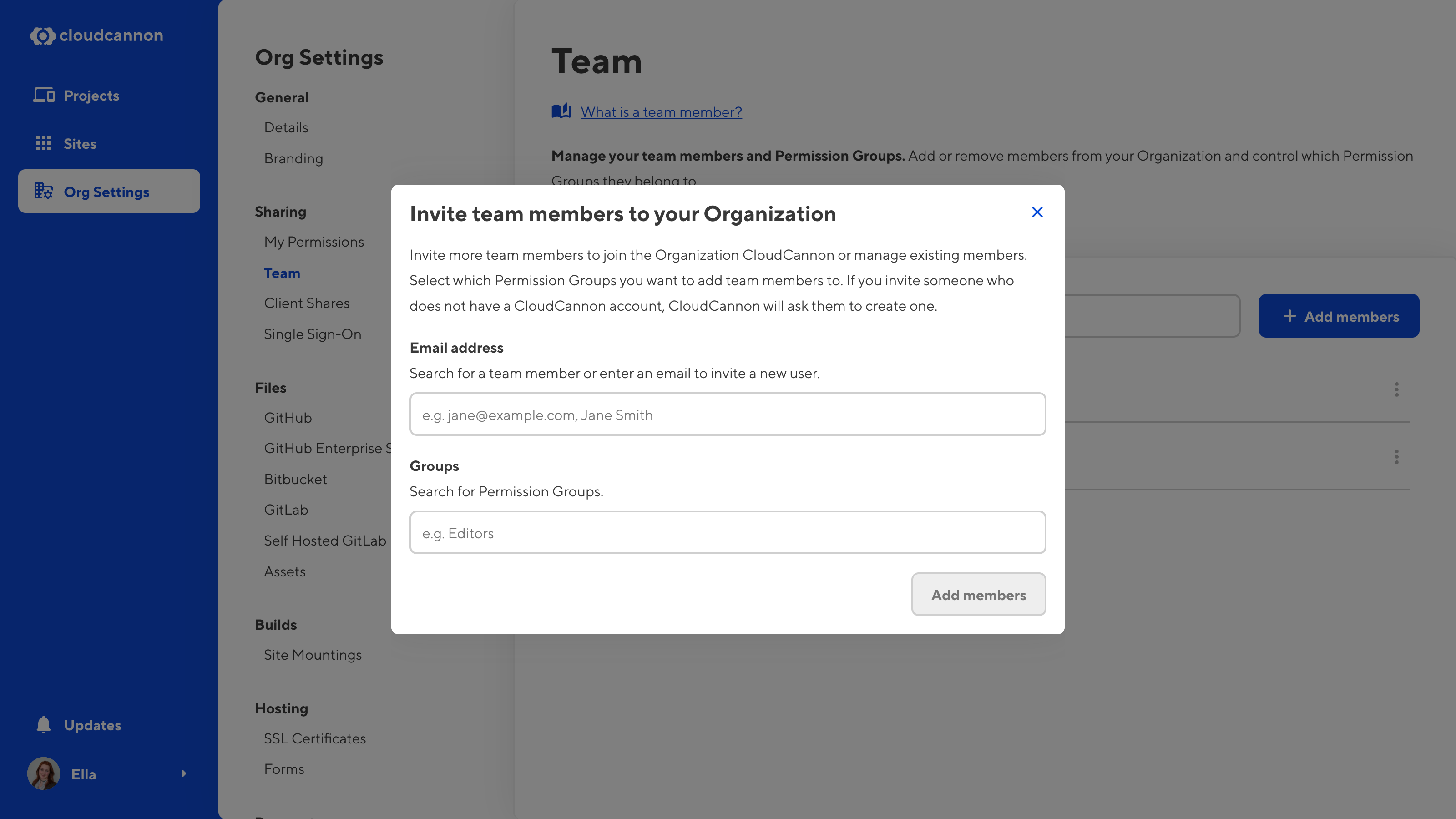Select the Projects sidebar icon
This screenshot has width=1456, height=819.
point(43,95)
